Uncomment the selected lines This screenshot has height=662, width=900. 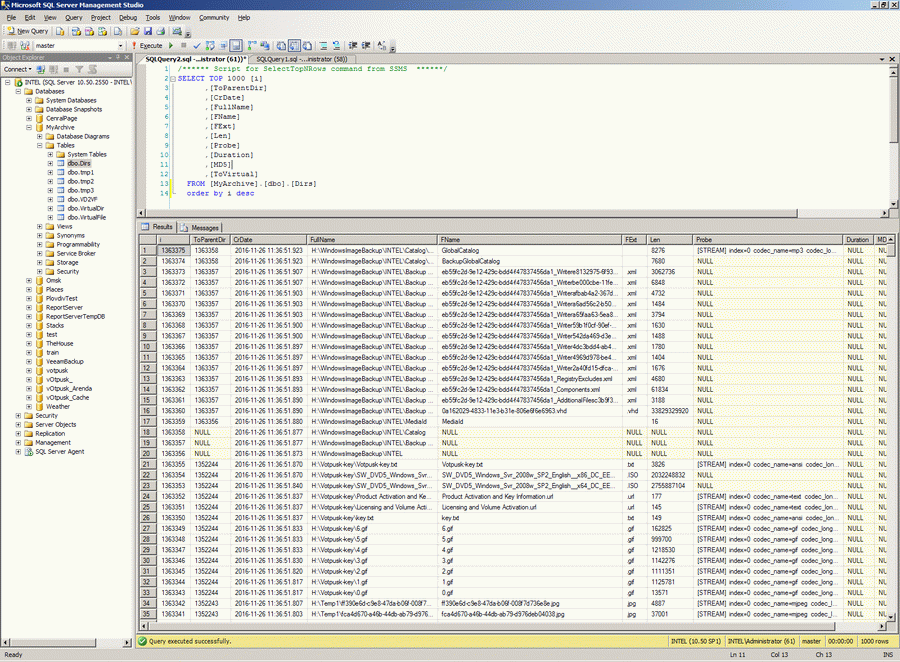[x=336, y=45]
